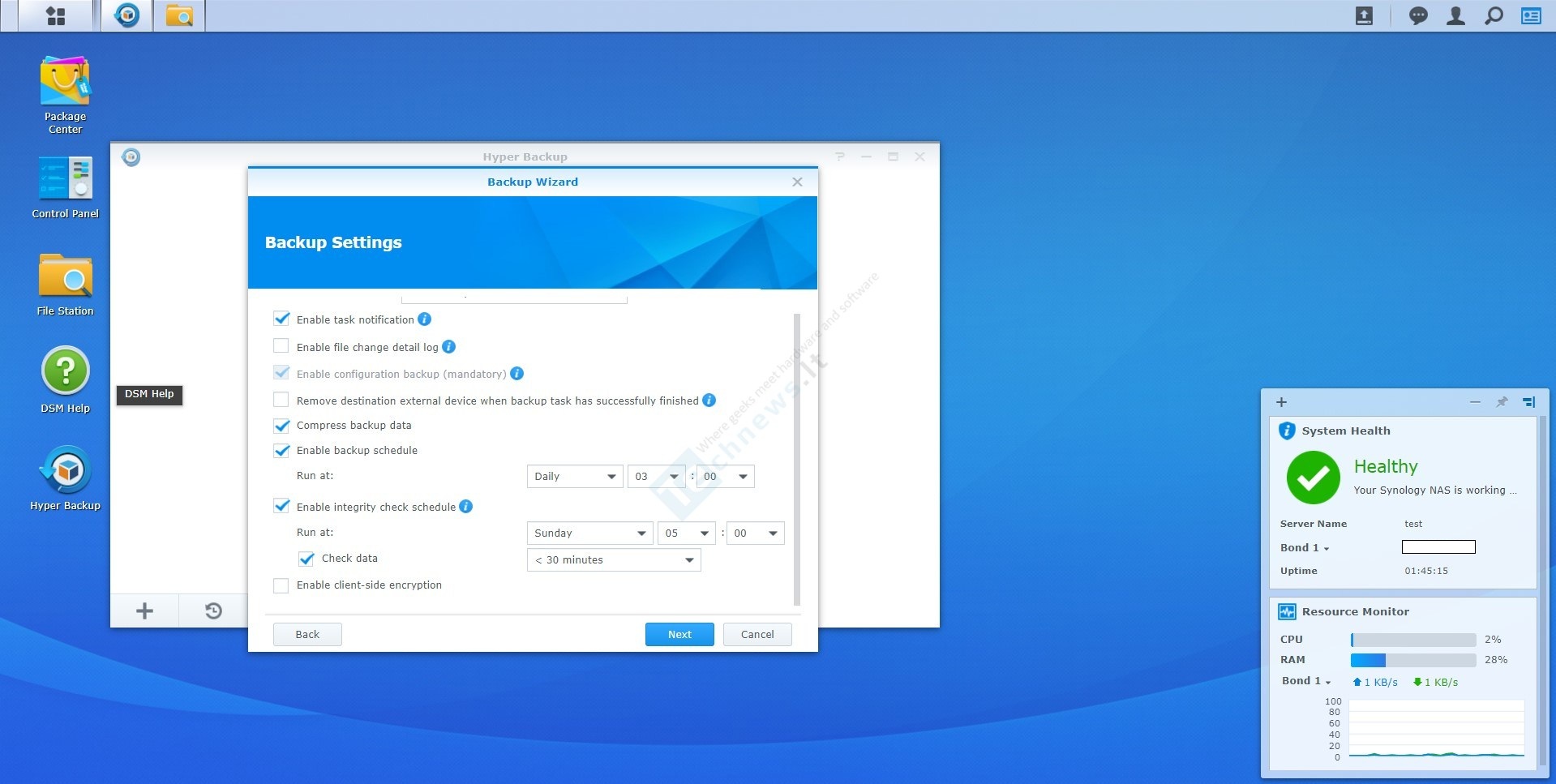
Task: Expand Bond 1 selector in System Health
Action: [x=1305, y=548]
